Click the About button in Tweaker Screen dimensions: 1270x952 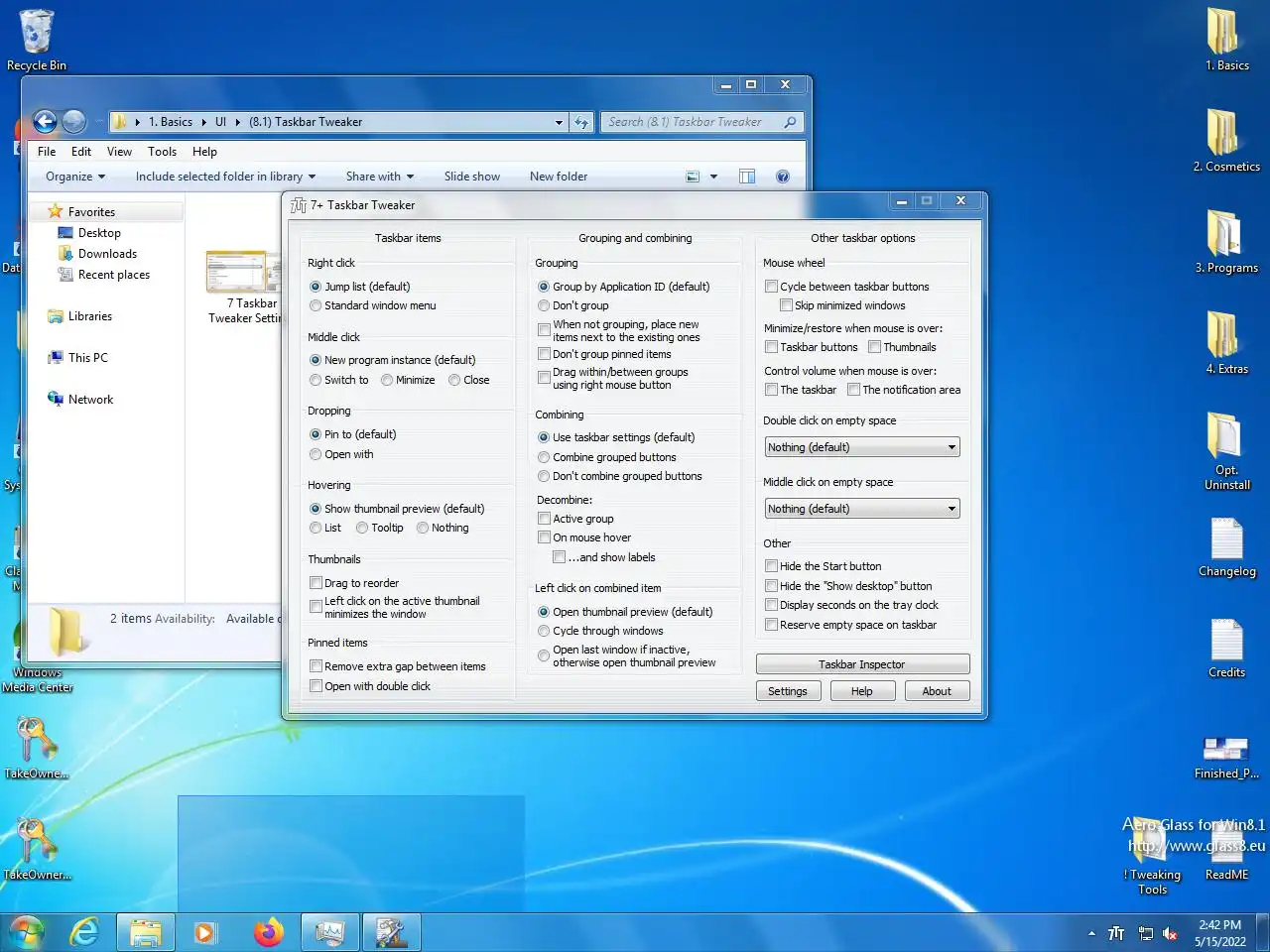pyautogui.click(x=937, y=691)
